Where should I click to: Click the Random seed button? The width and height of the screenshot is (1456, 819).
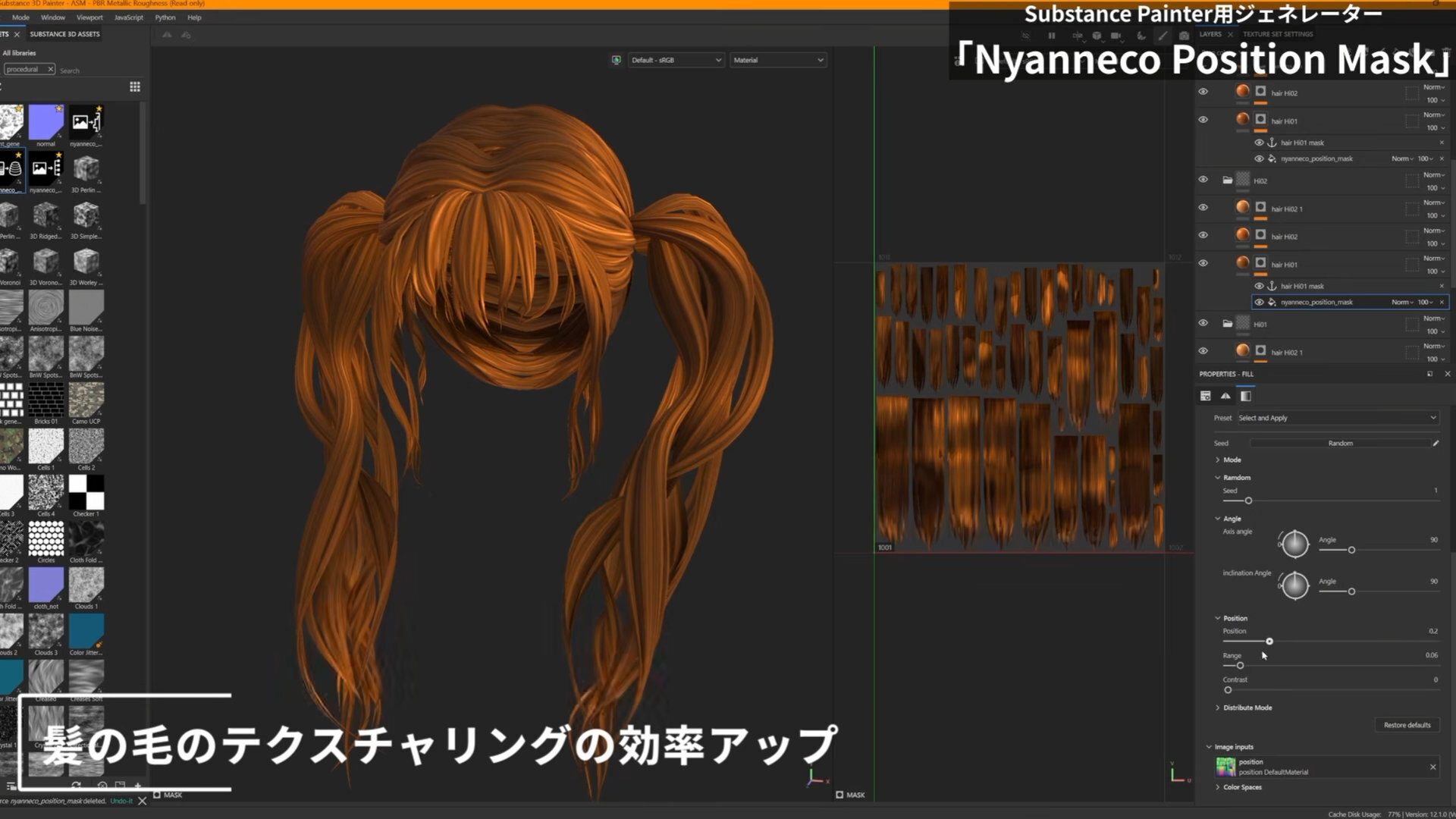[x=1341, y=443]
